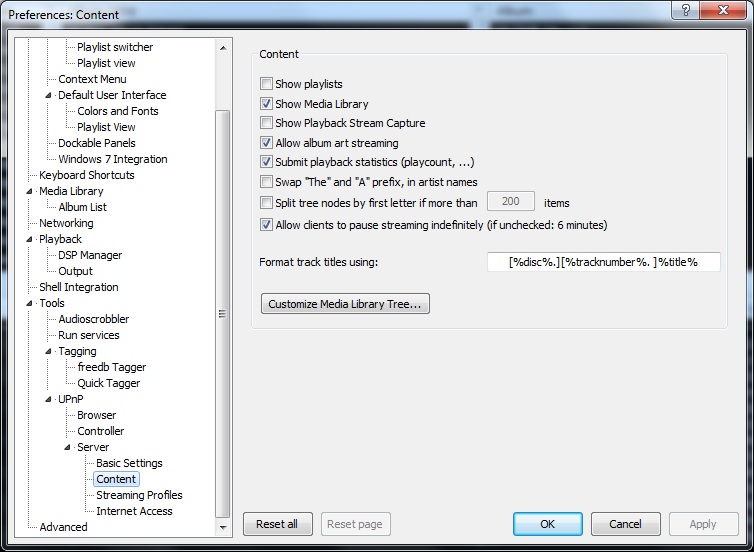Enable the Show playlists checkbox
754x552 pixels.
pyautogui.click(x=267, y=85)
